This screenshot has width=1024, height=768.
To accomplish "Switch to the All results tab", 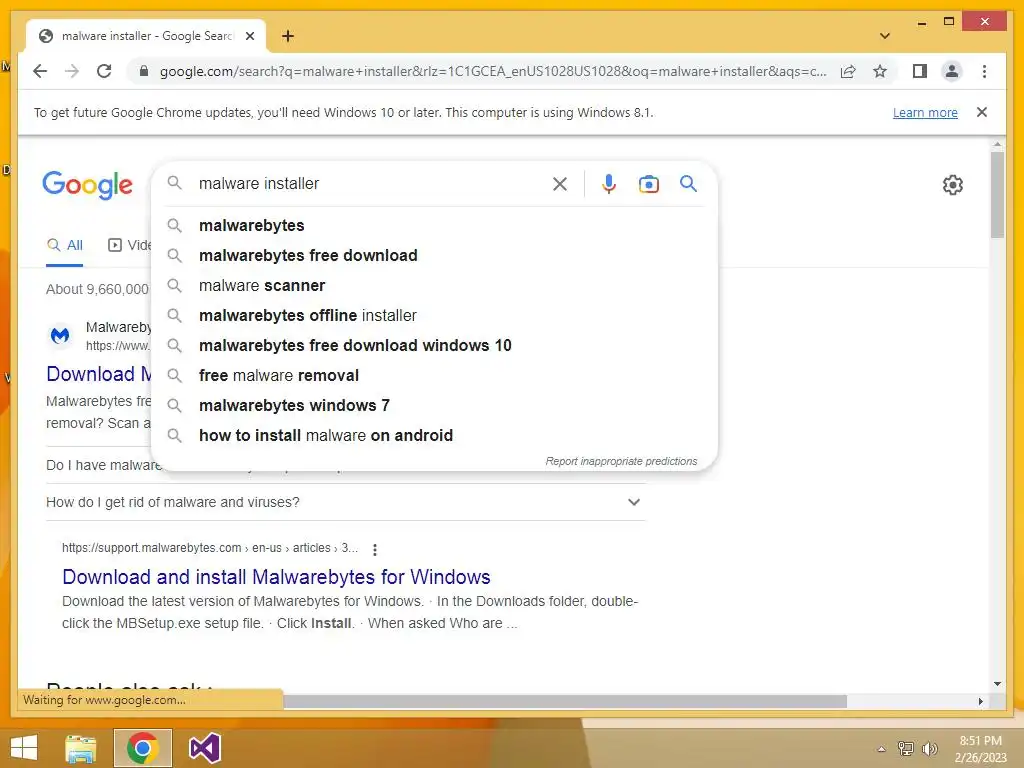I will pos(65,246).
